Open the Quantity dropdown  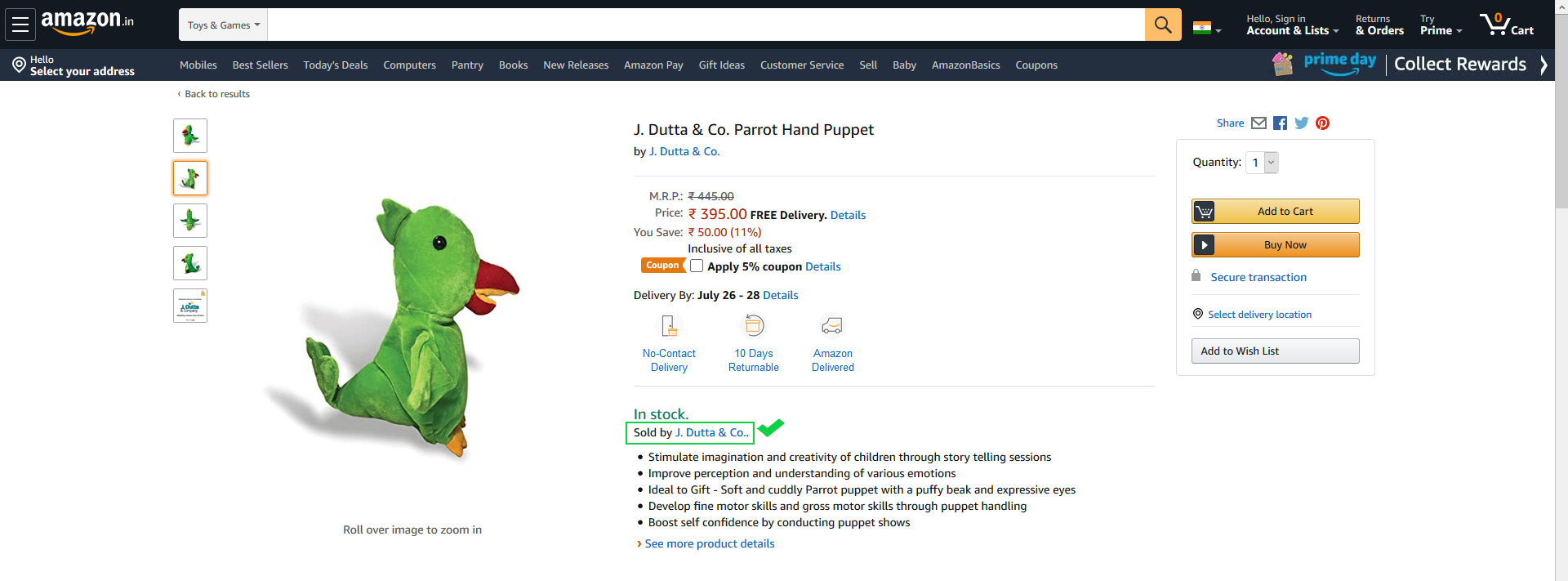(x=1263, y=163)
